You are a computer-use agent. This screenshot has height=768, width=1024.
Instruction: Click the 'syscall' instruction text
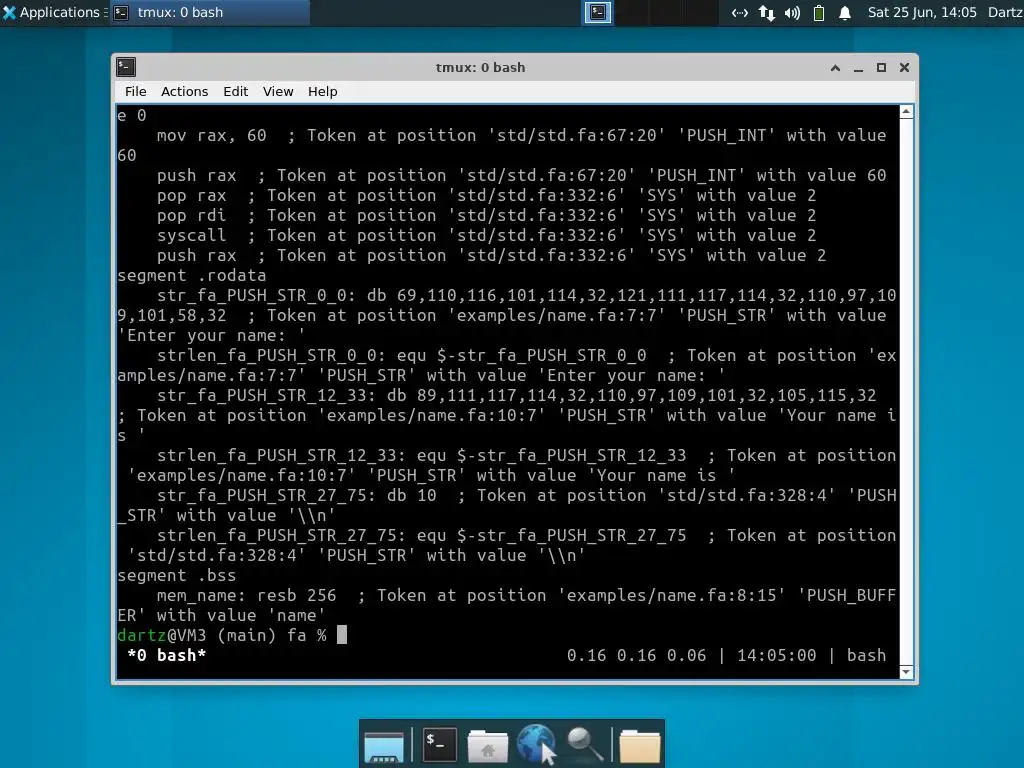point(191,235)
